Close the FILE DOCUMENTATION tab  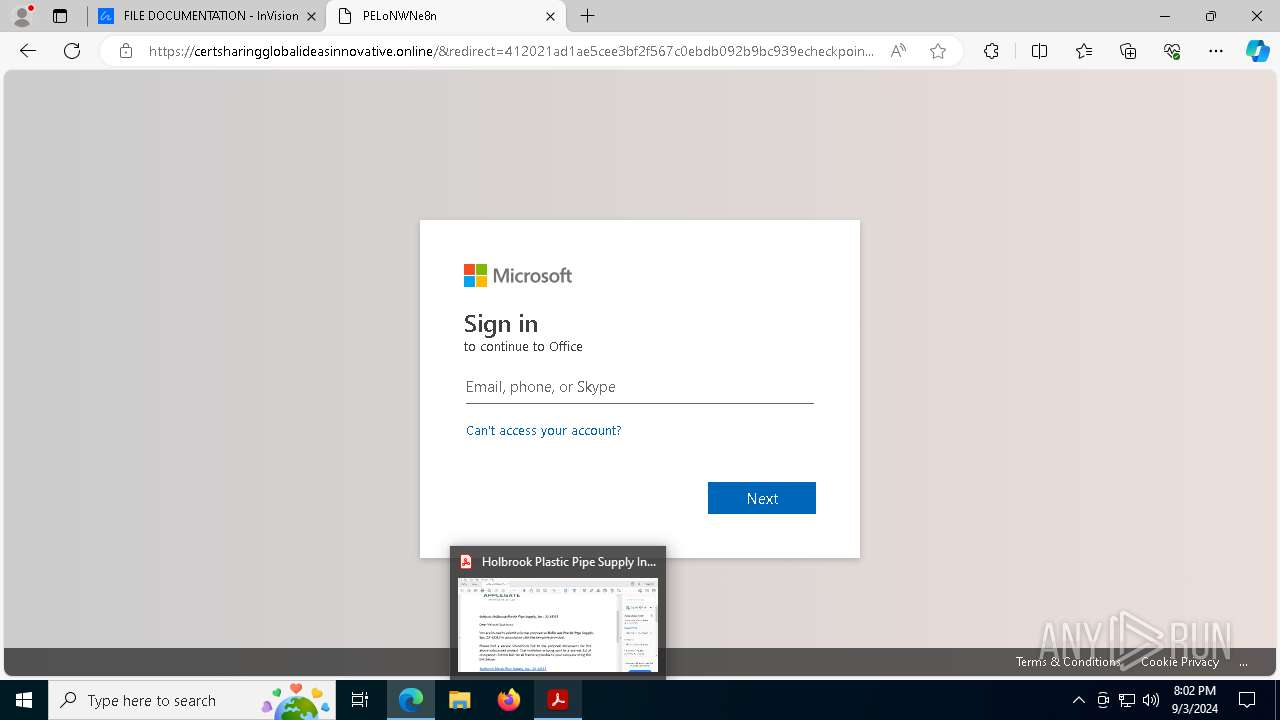click(x=311, y=16)
